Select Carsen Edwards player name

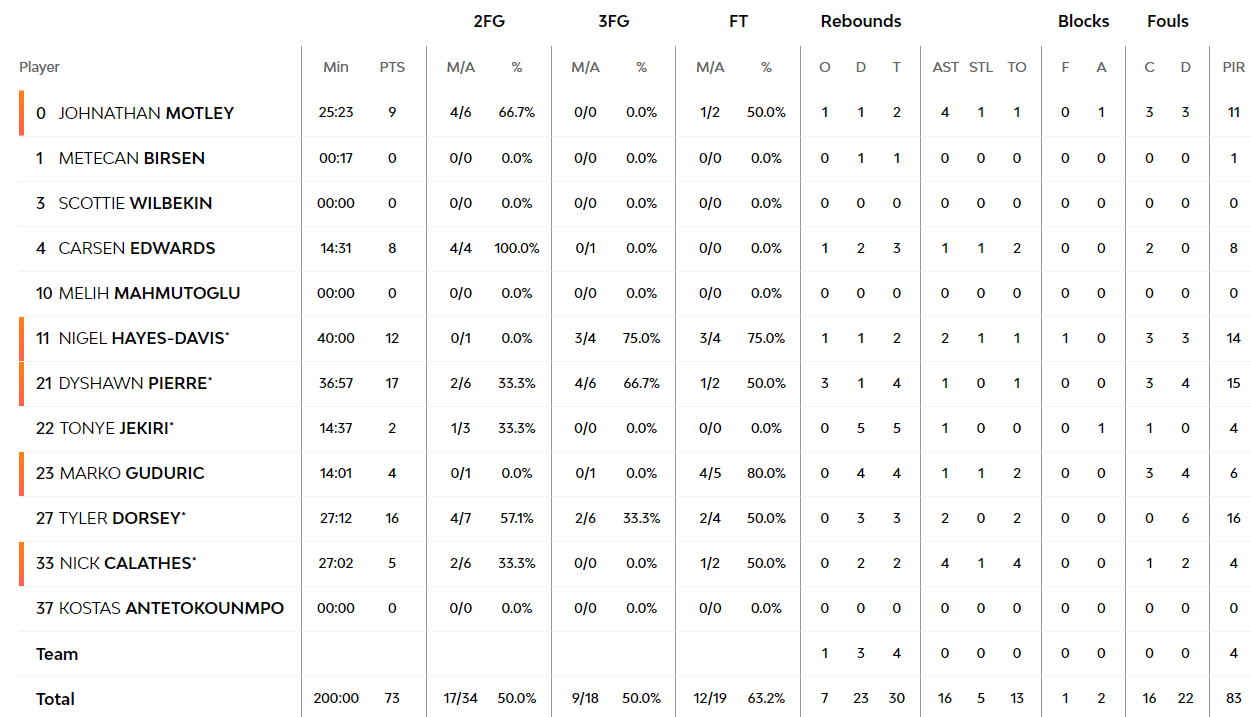(x=137, y=248)
